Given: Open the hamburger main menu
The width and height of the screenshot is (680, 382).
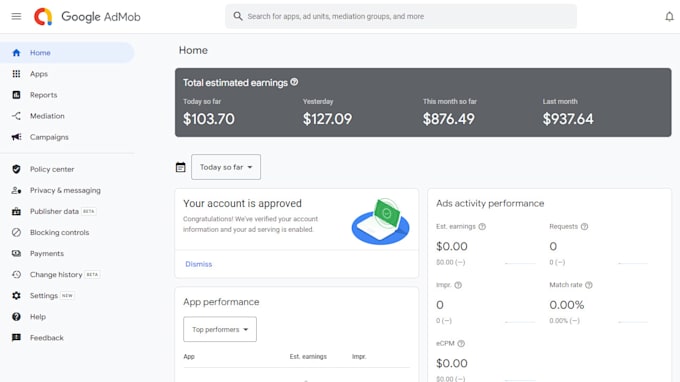Looking at the screenshot, I should 16,16.
